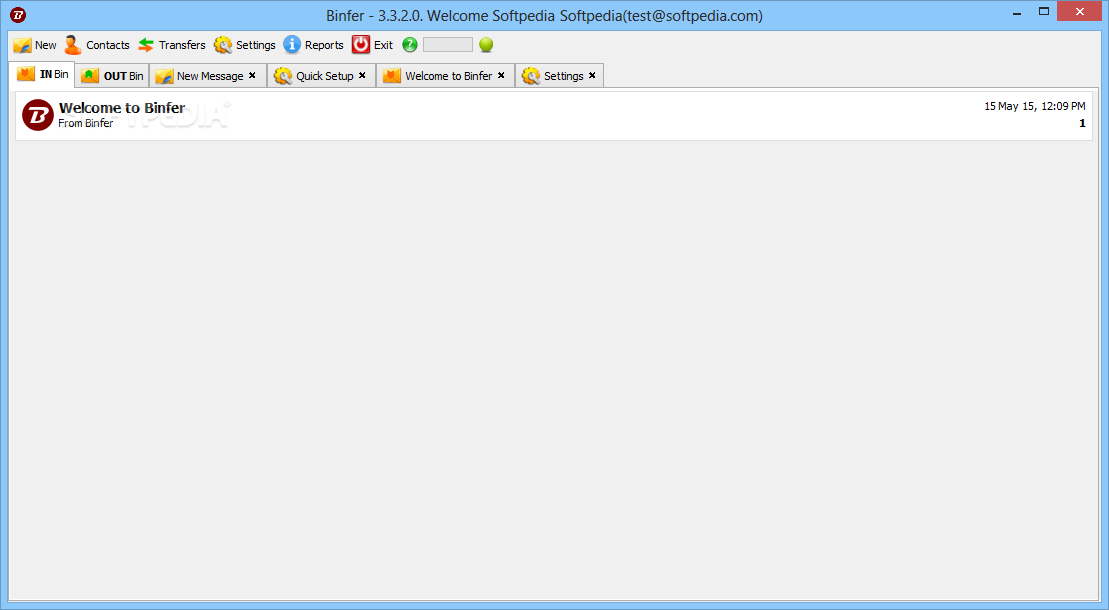Viewport: 1109px width, 610px height.
Task: Click the Settings tab gear icon
Action: [530, 76]
